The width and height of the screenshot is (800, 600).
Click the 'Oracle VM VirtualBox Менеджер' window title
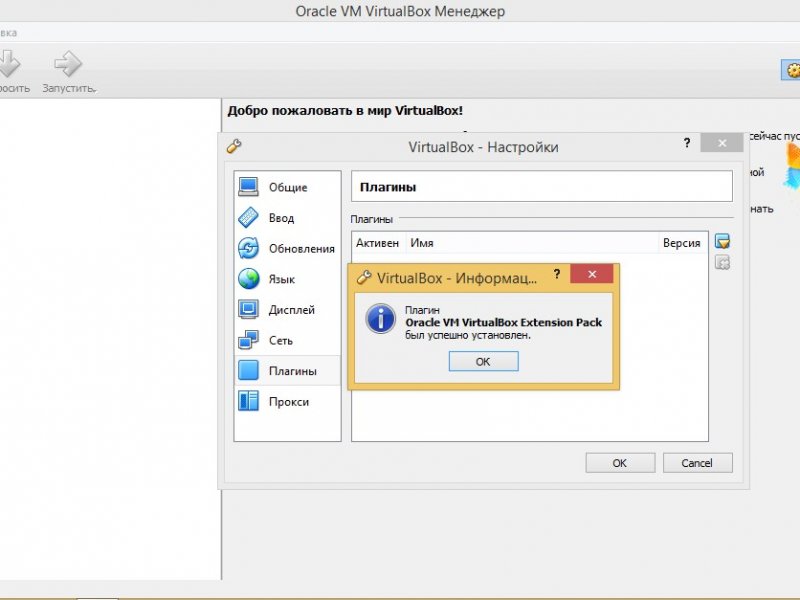tap(400, 11)
